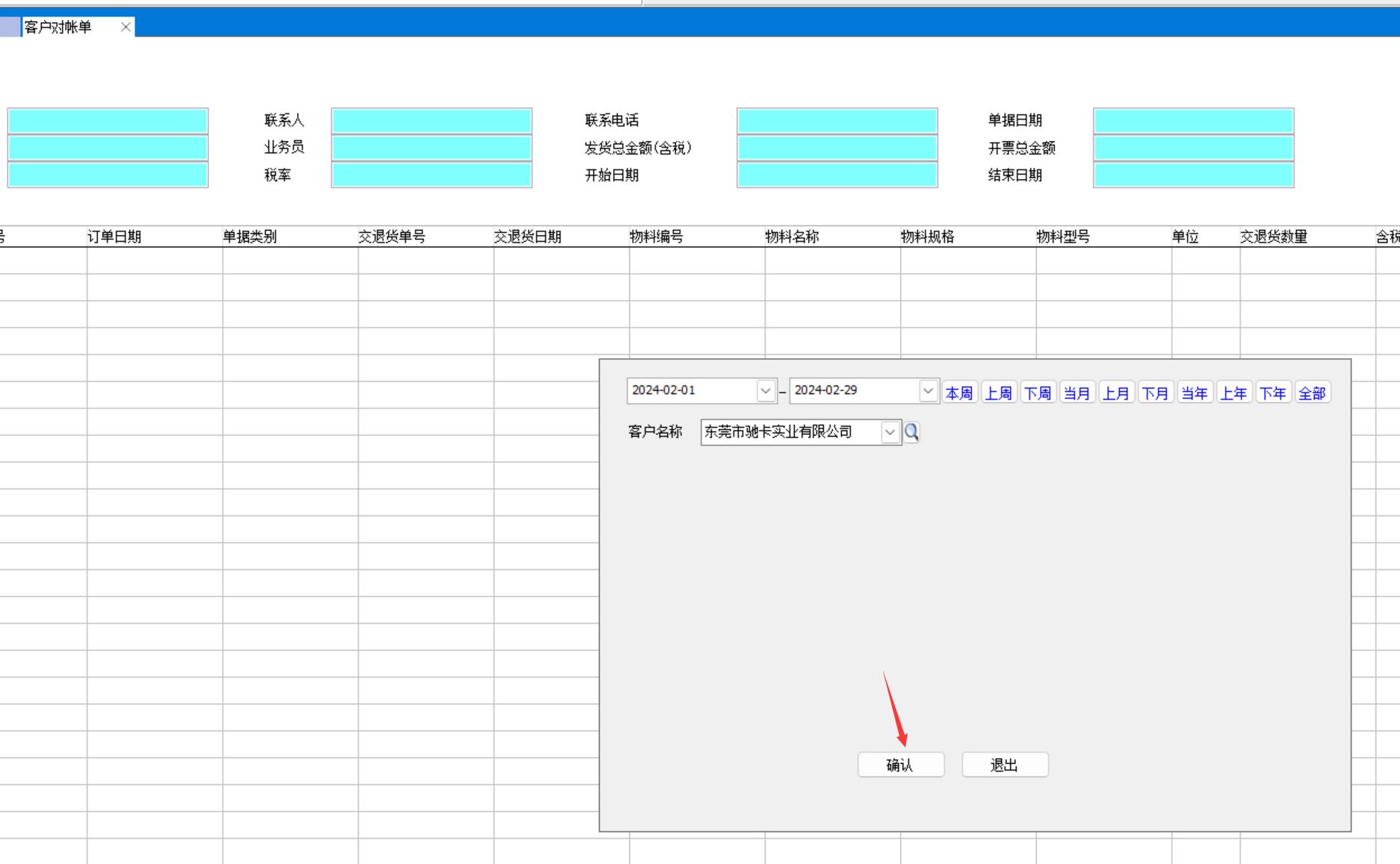Click the 交退货日期 column header
Screen dimensions: 1400x864
[527, 237]
